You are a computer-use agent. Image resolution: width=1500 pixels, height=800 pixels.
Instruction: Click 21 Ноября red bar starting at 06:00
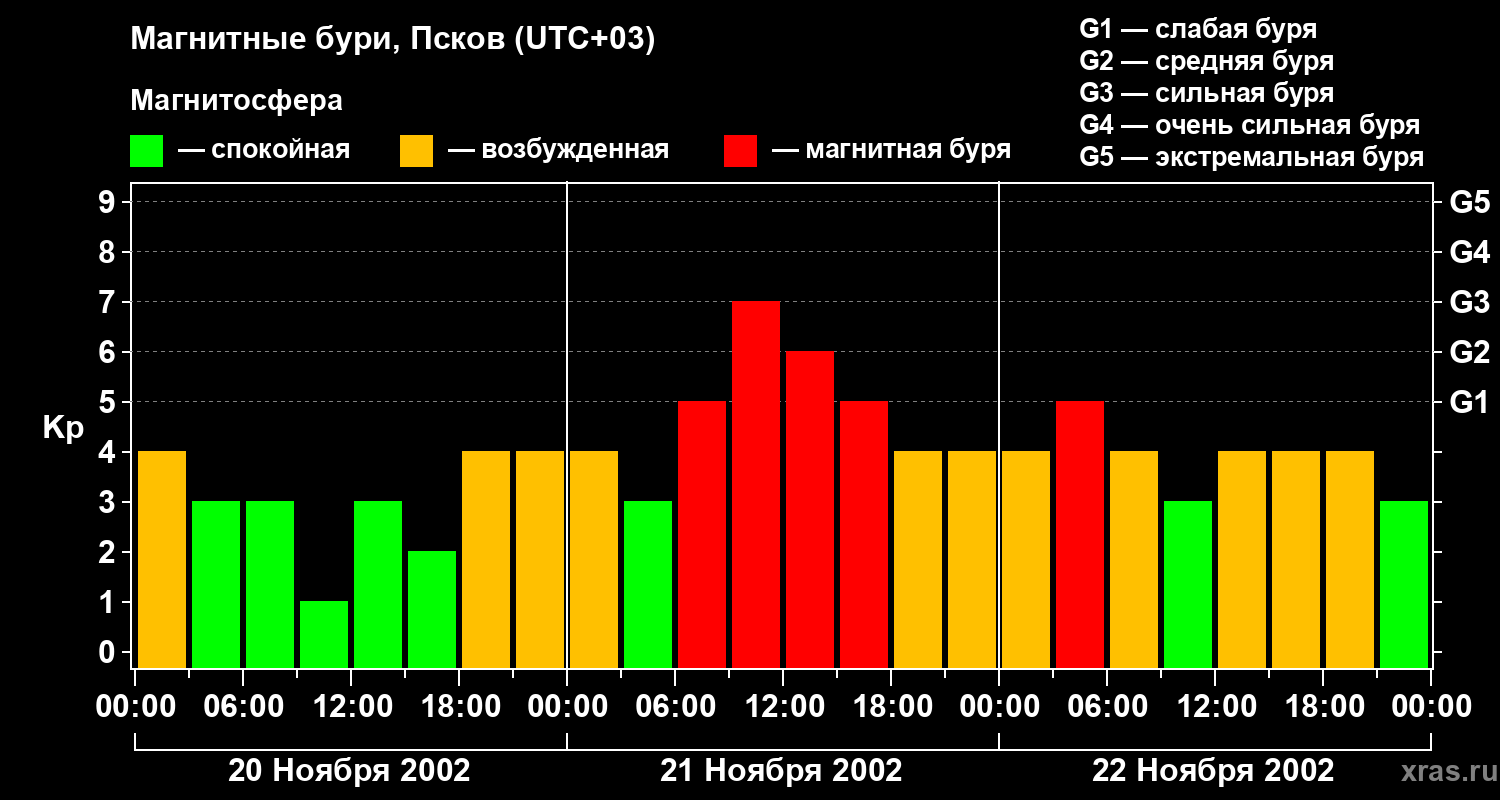point(702,534)
